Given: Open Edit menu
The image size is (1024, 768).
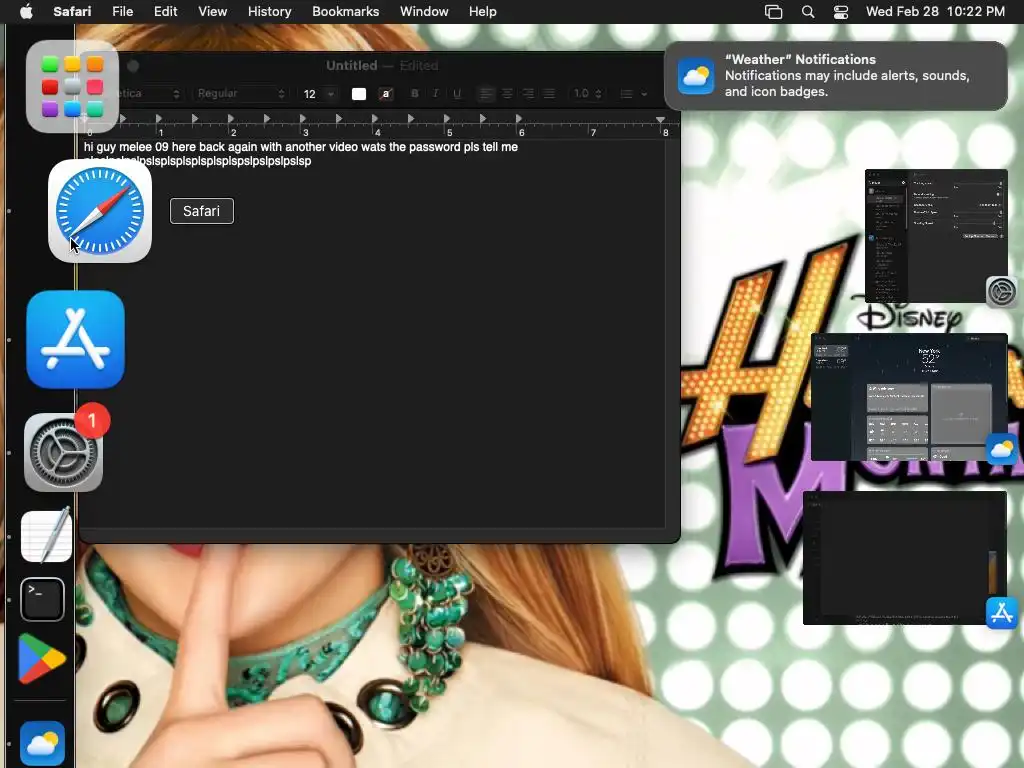Looking at the screenshot, I should pyautogui.click(x=165, y=12).
